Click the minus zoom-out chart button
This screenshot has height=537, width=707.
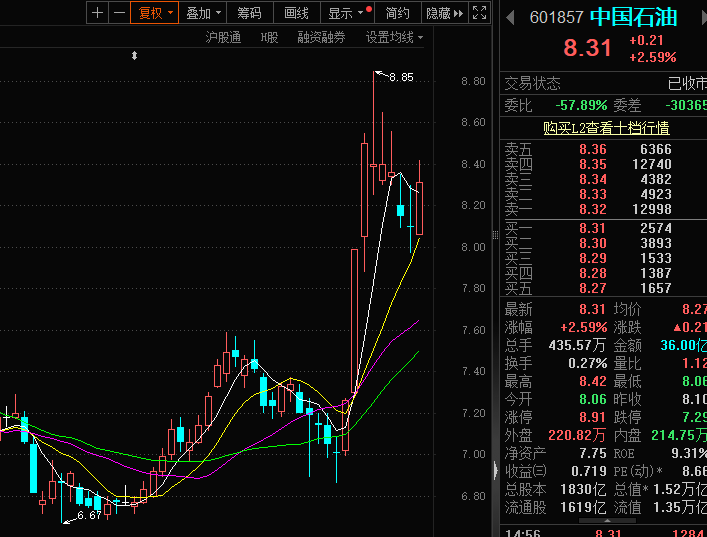119,13
